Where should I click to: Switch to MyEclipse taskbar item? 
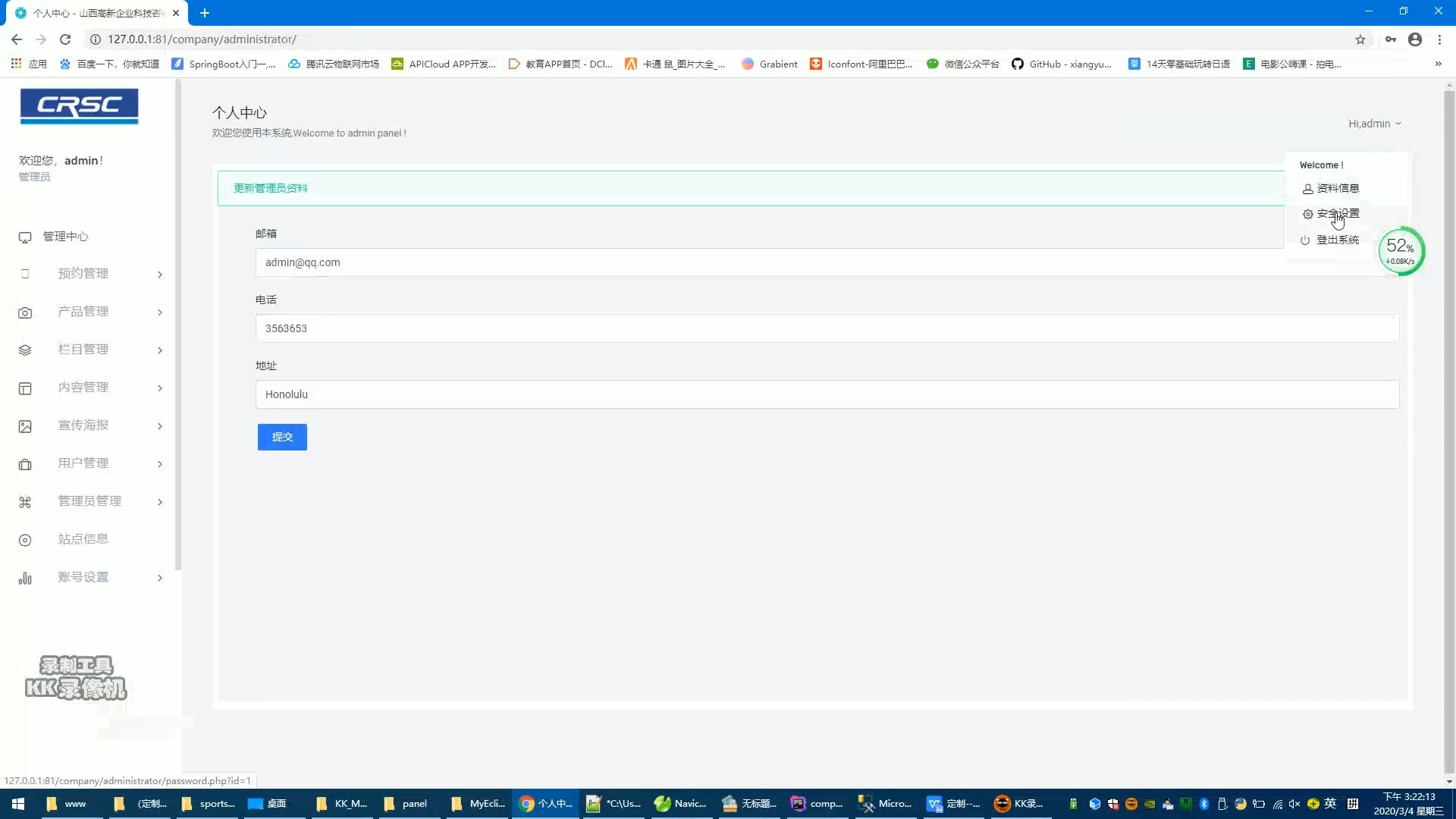tap(478, 804)
